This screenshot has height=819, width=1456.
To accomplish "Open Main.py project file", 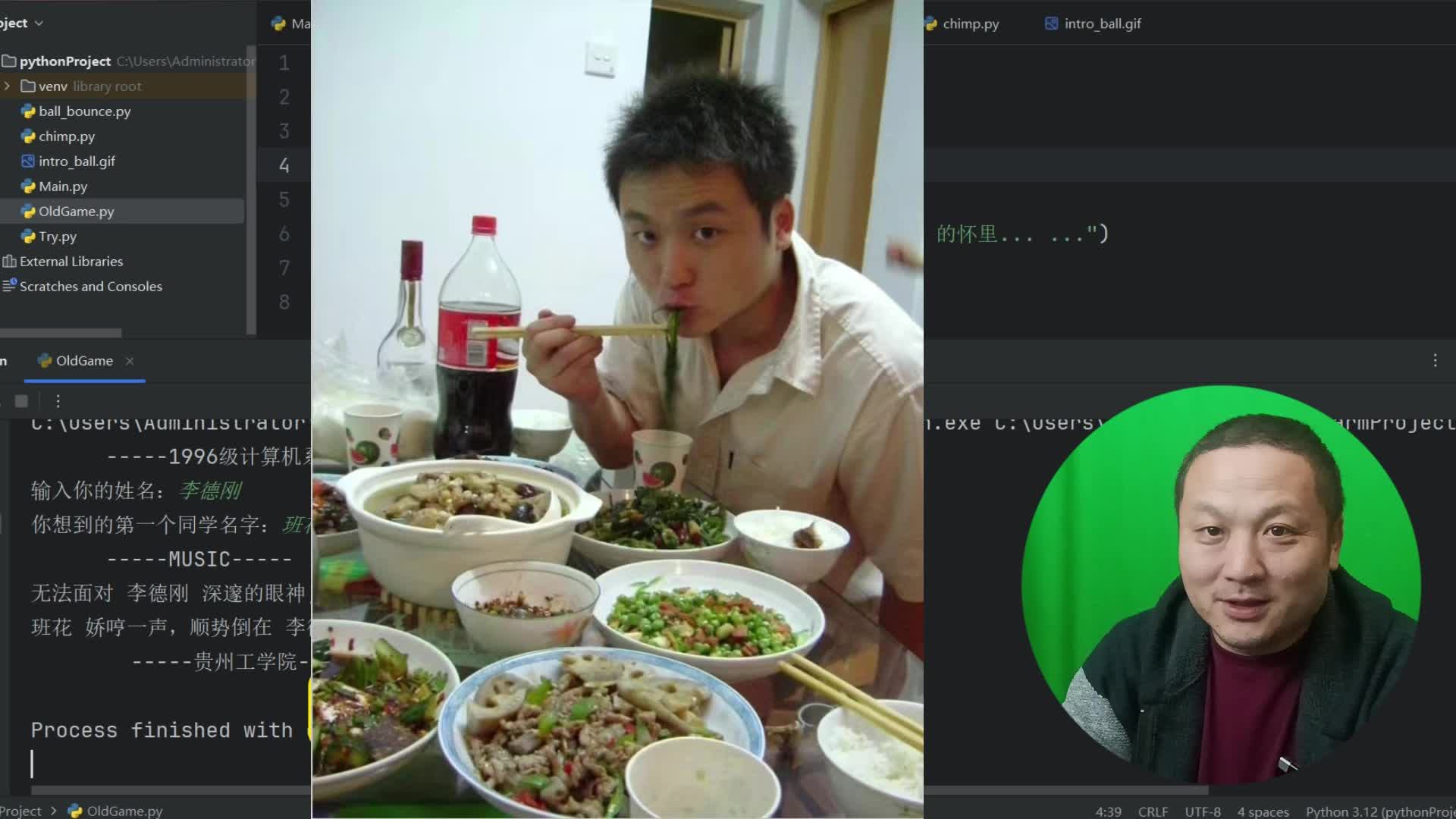I will [x=62, y=186].
